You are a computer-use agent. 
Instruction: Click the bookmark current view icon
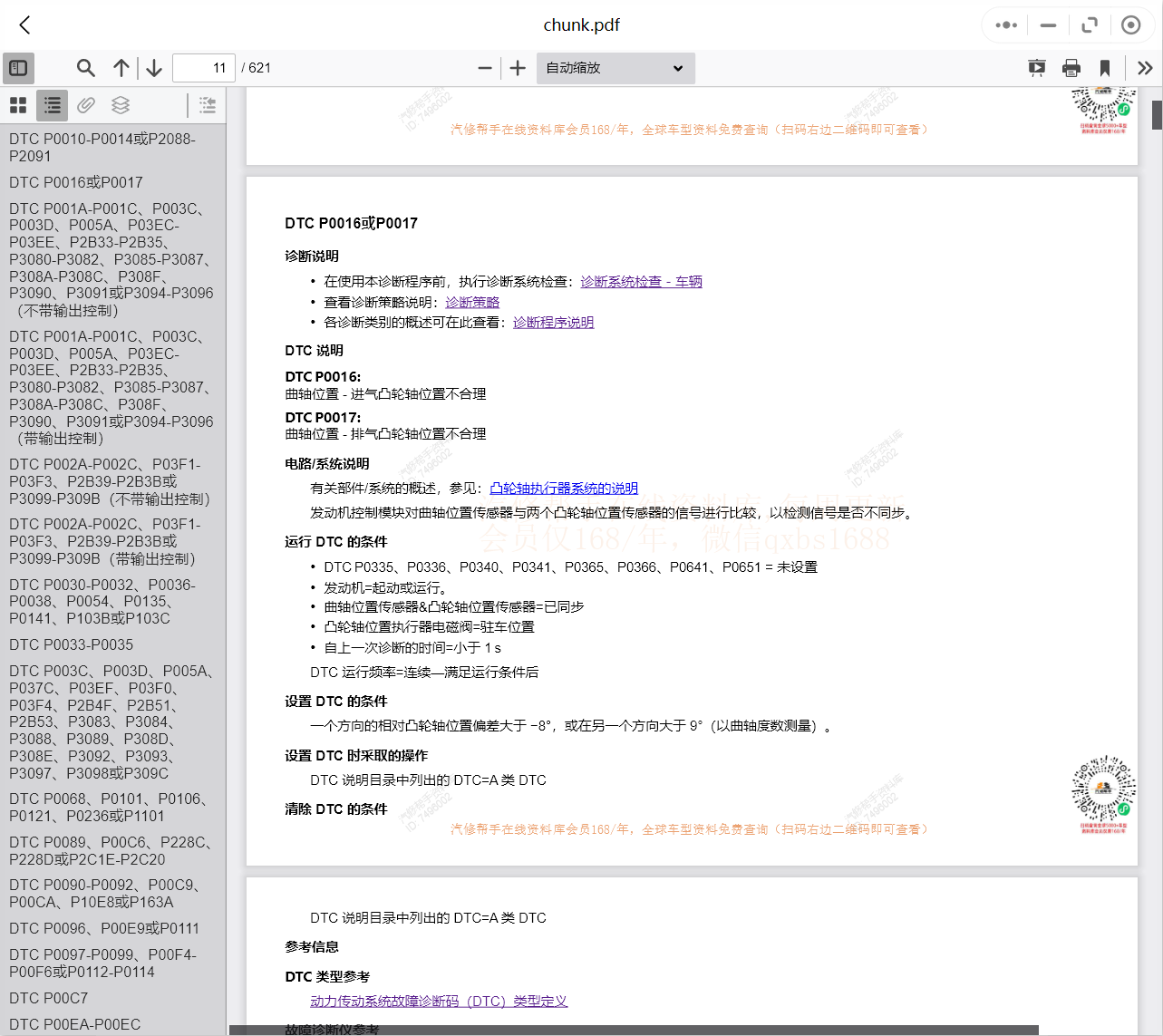[x=1104, y=68]
